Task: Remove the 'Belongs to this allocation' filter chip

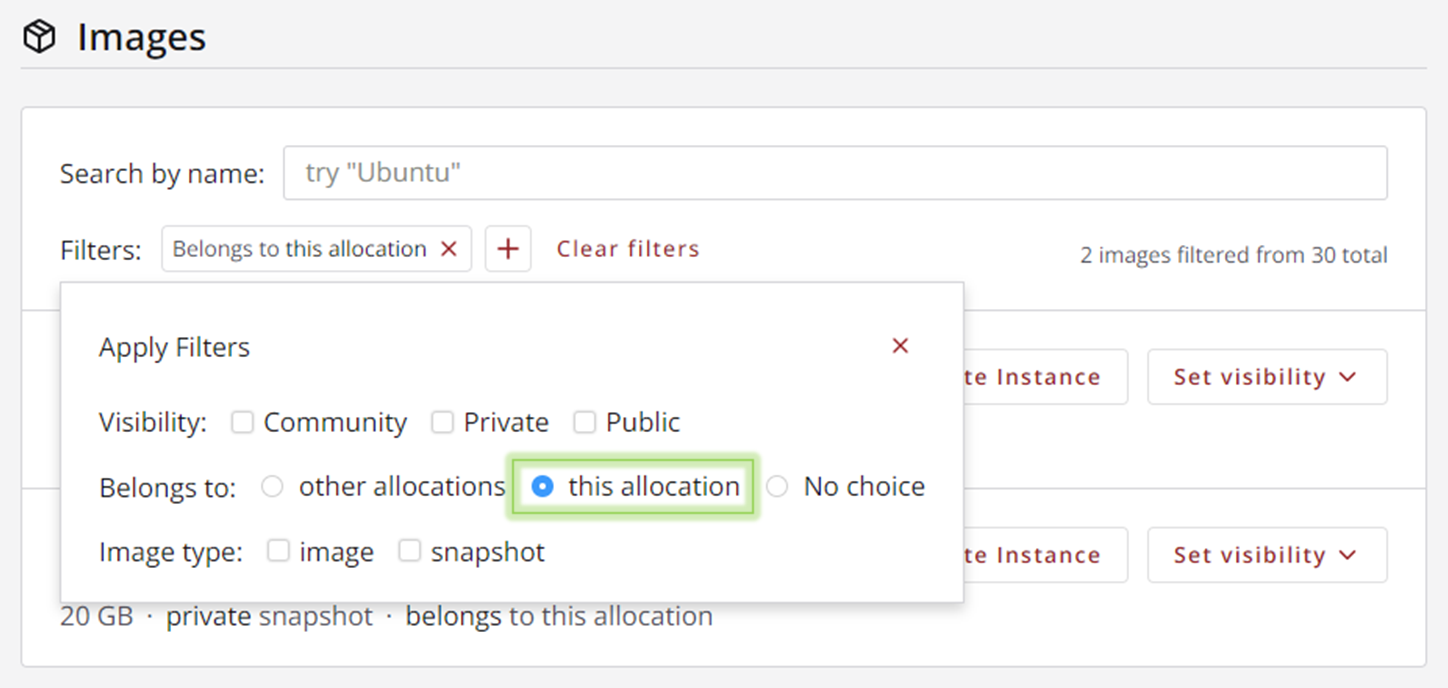Action: click(x=449, y=249)
